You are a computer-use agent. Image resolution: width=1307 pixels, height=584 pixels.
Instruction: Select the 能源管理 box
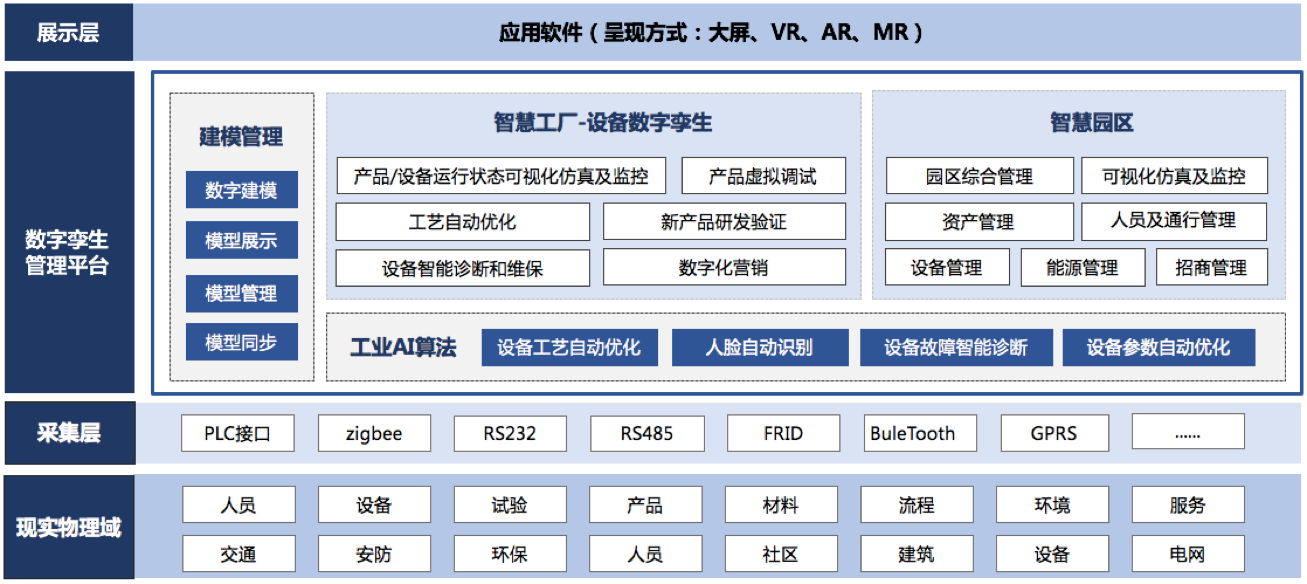click(1082, 268)
